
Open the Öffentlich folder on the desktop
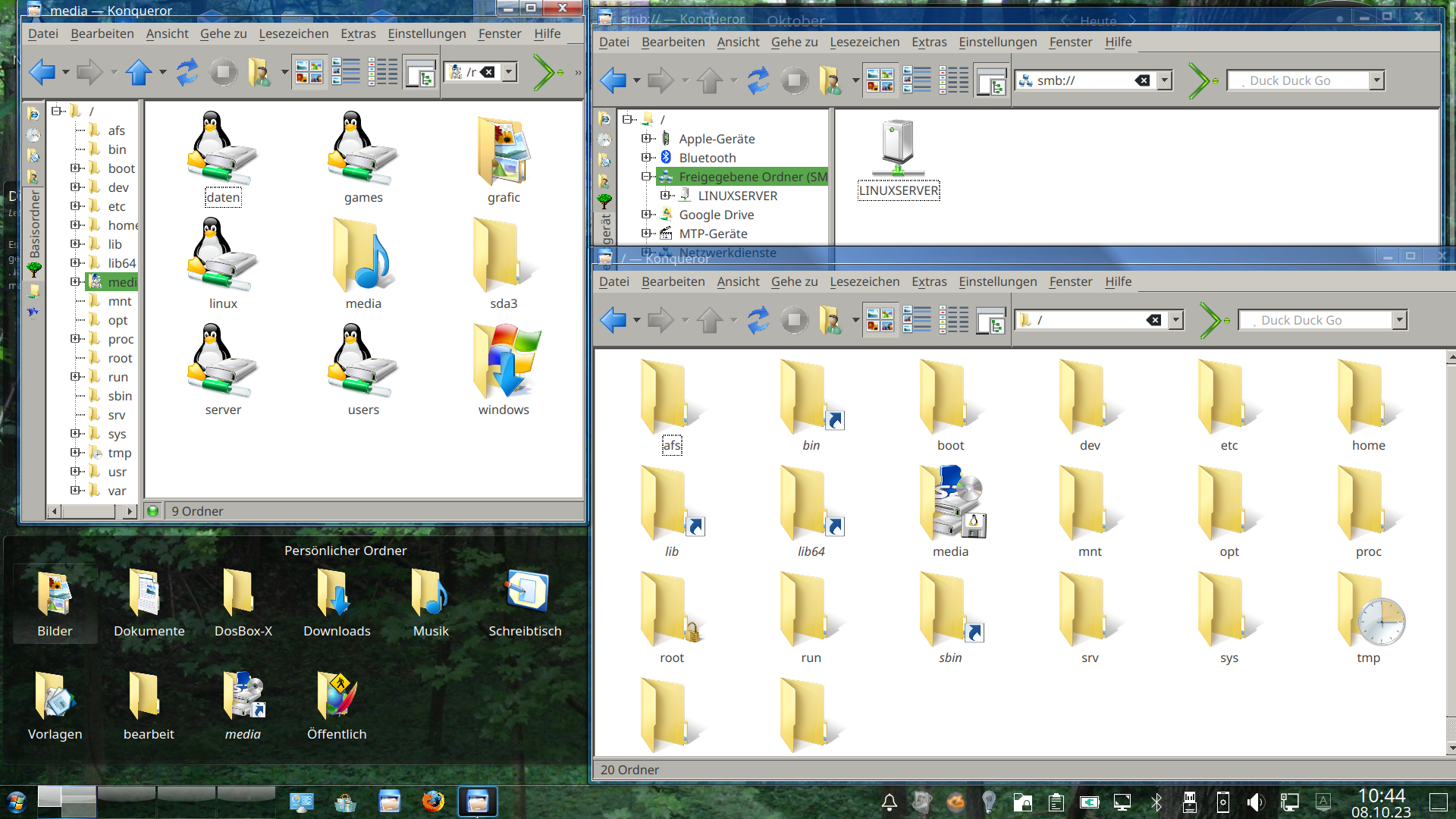pyautogui.click(x=337, y=706)
